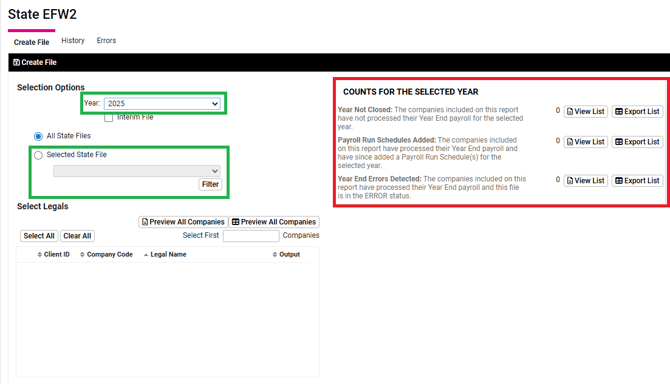View List for Year End Errors Detected
This screenshot has height=384, width=670.
tap(585, 181)
